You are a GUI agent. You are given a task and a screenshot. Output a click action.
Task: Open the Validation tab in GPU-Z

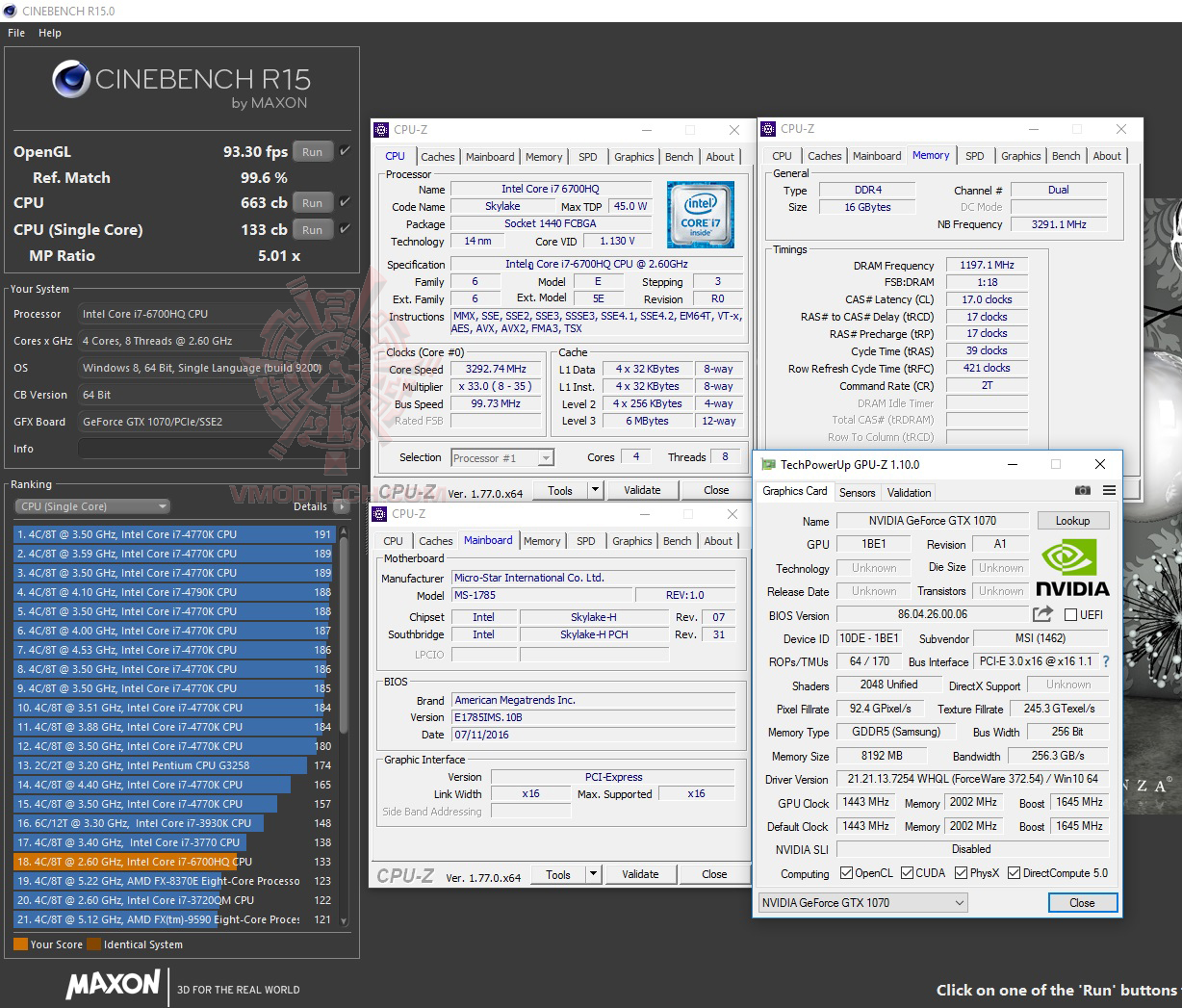coord(909,492)
